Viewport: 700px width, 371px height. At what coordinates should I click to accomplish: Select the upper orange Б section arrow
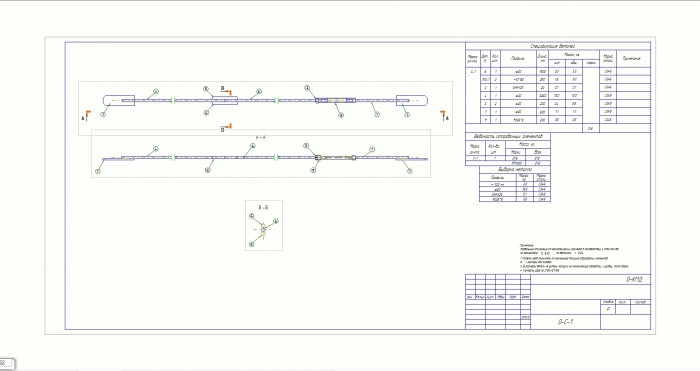tap(226, 91)
